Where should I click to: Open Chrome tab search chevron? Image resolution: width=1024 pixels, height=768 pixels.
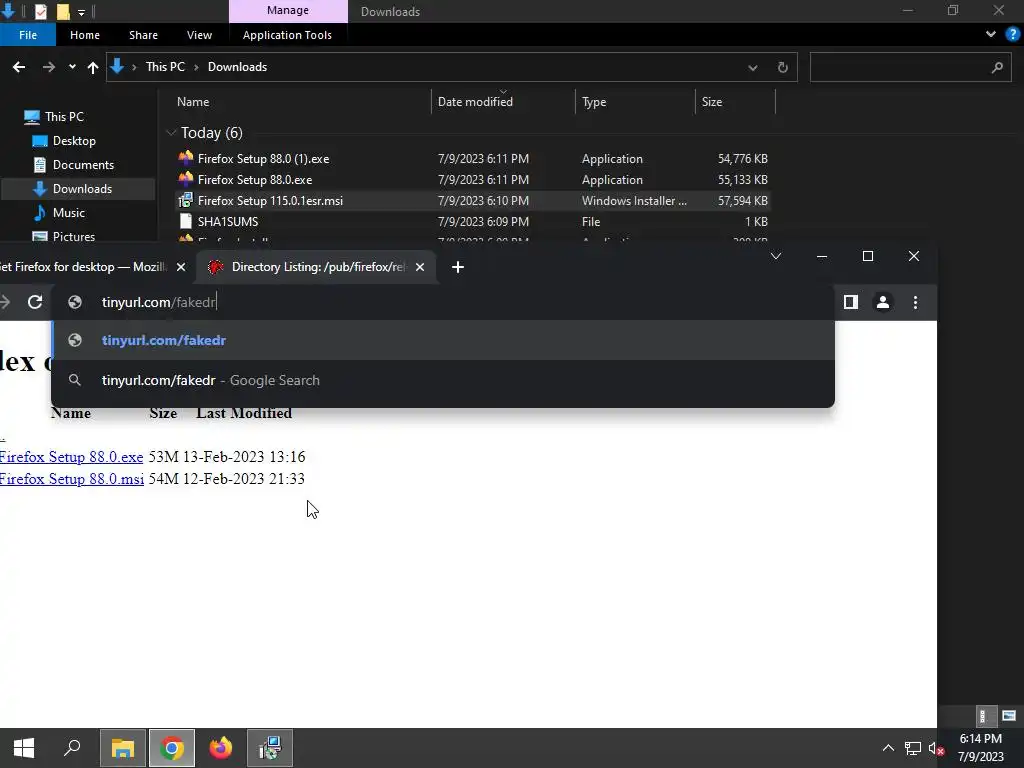point(776,256)
